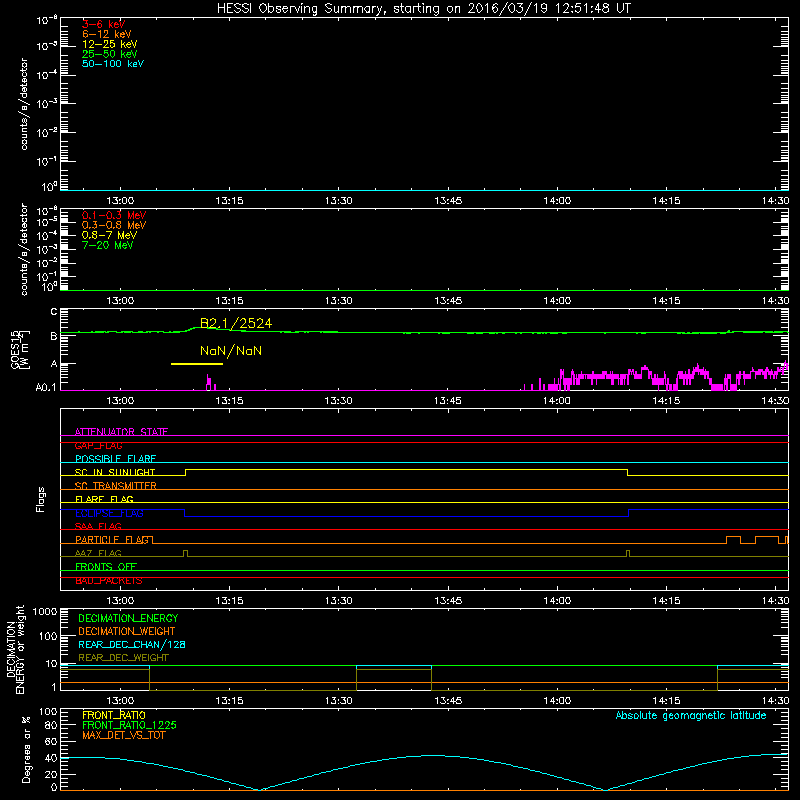The height and width of the screenshot is (800, 800).
Task: Click the DECIMATION ENERGY or weight axis label
Action: (x=15, y=650)
